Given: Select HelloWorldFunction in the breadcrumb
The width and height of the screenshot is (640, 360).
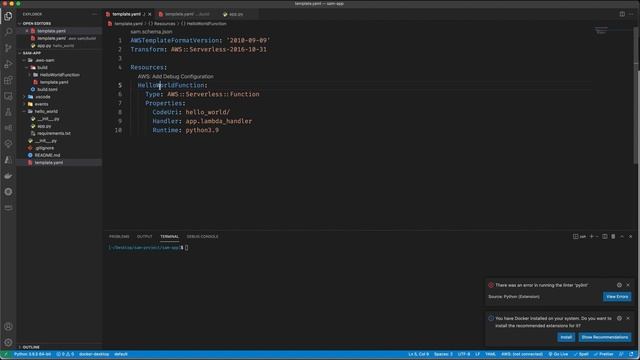Looking at the screenshot, I should pyautogui.click(x=207, y=24).
